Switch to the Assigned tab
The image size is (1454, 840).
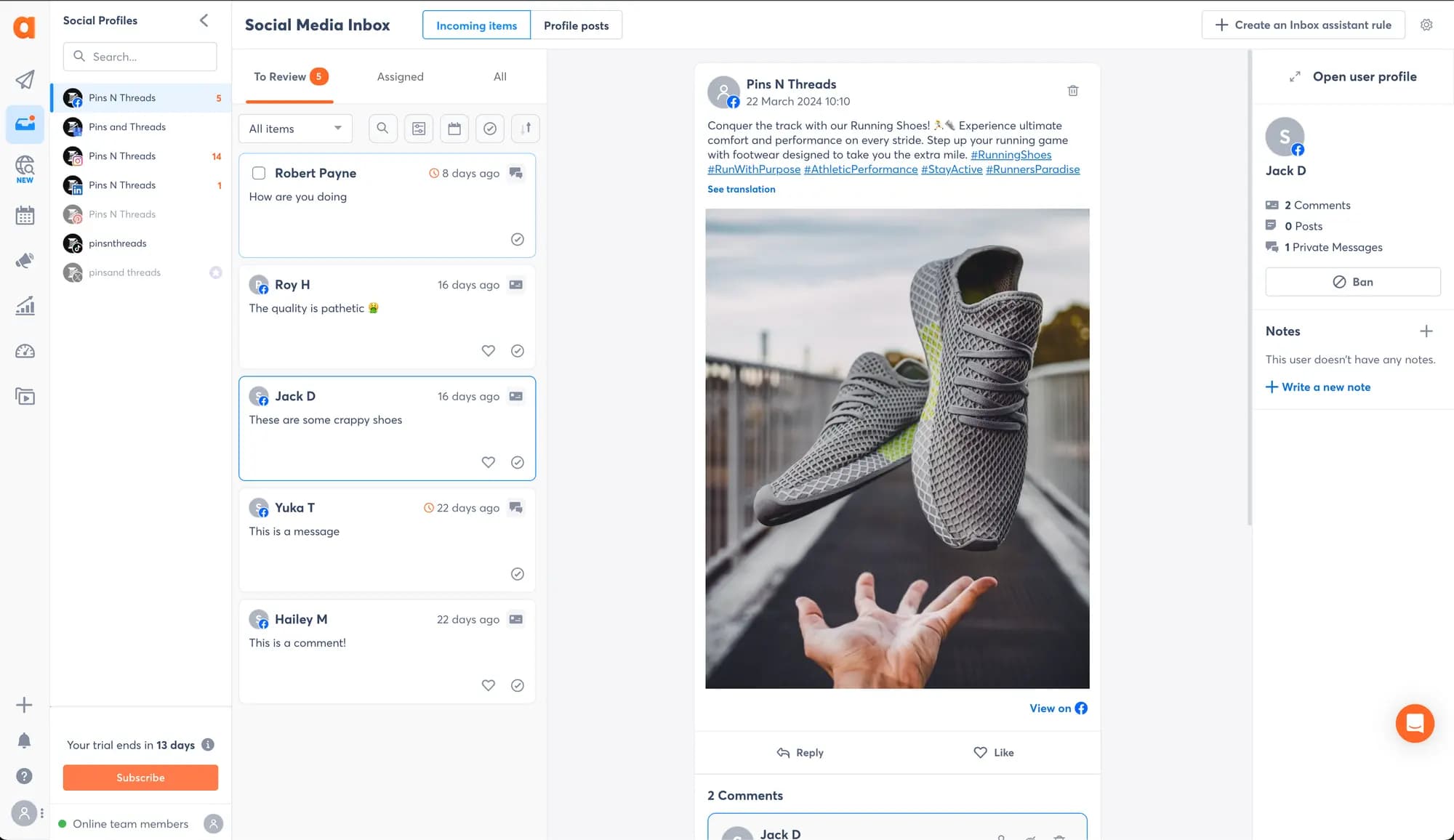(400, 76)
